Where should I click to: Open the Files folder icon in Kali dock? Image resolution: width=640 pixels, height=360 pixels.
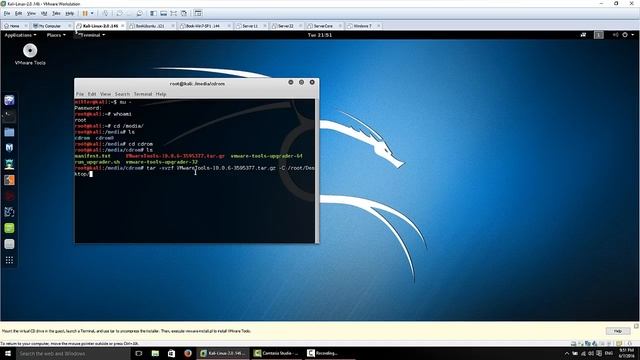click(9, 132)
